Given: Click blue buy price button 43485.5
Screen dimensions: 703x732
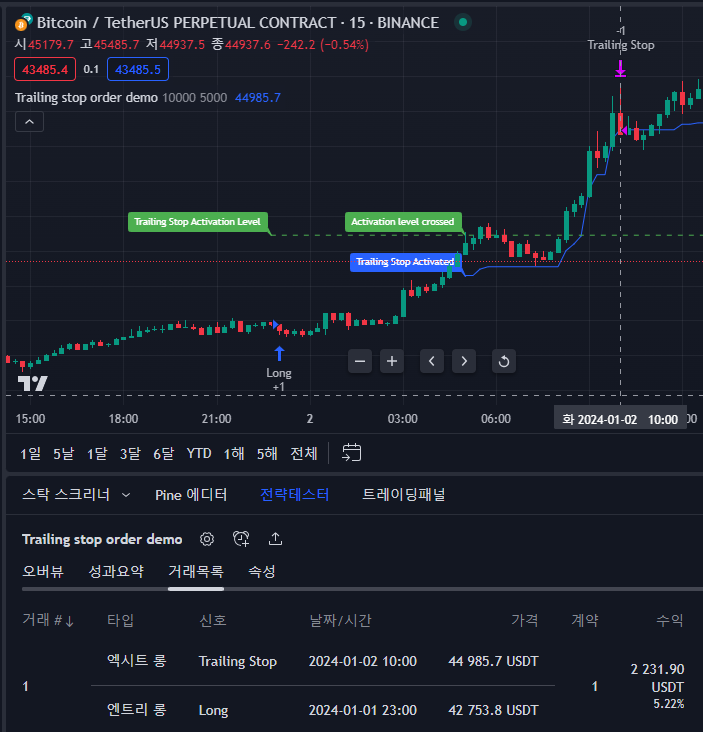Looking at the screenshot, I should click(138, 69).
